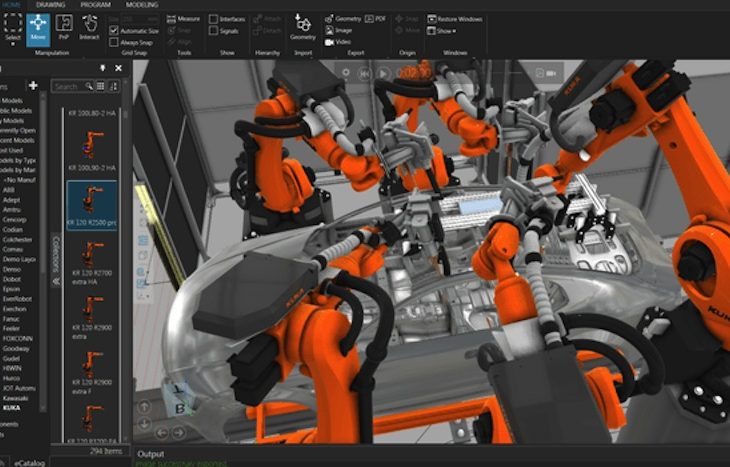730x467 pixels.
Task: Enable the Signals checkbox
Action: click(213, 31)
